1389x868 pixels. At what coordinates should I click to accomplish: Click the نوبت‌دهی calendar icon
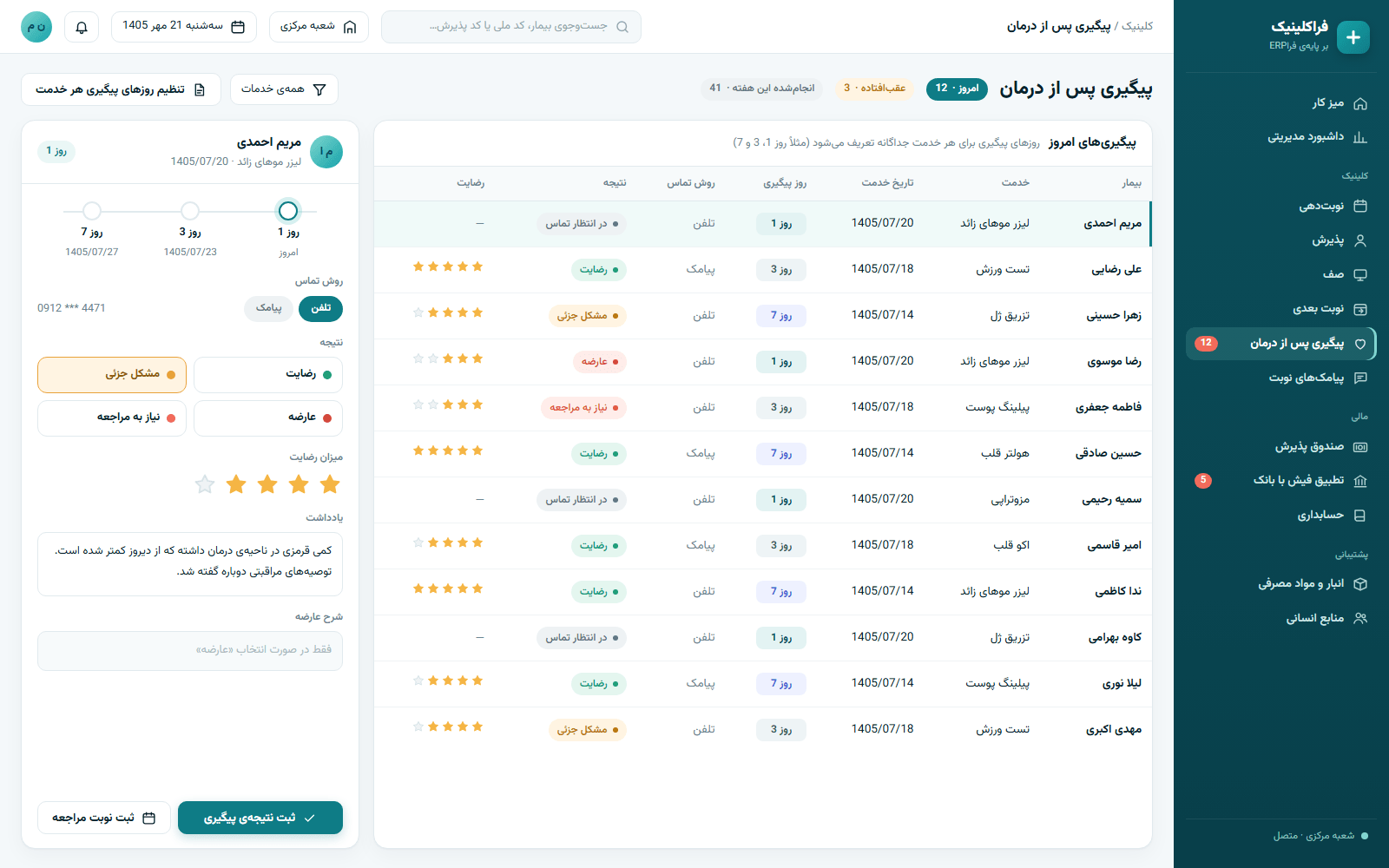pos(1360,206)
